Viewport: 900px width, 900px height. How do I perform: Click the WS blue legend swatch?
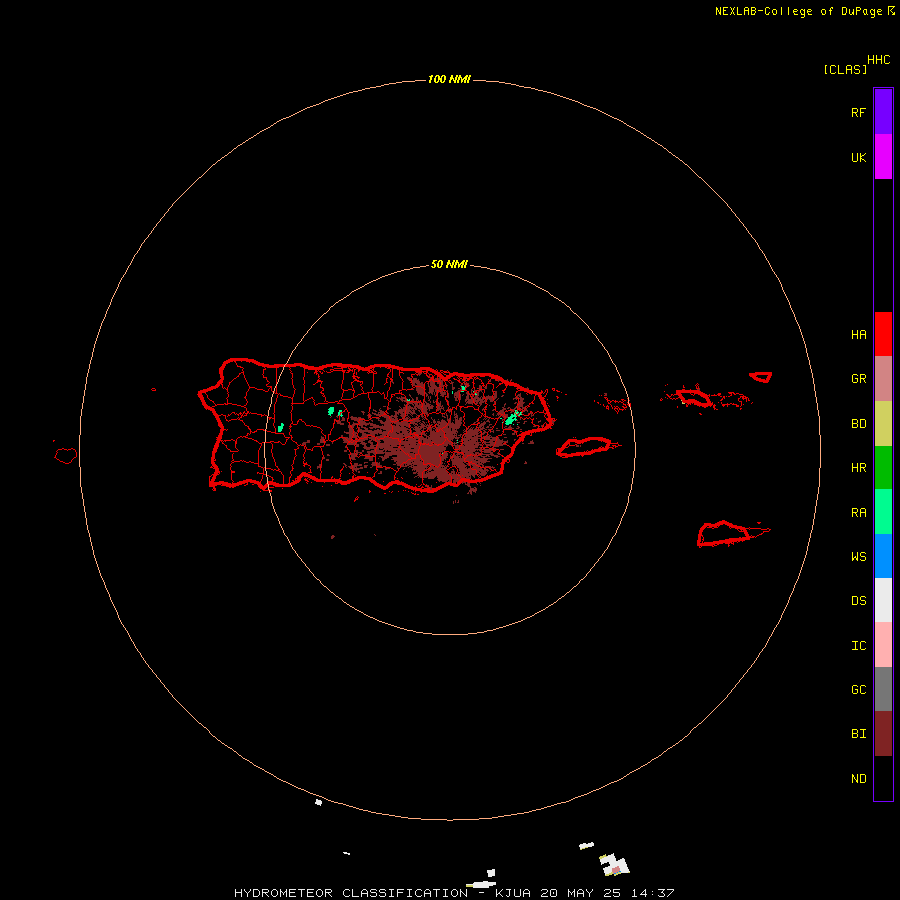click(x=883, y=556)
